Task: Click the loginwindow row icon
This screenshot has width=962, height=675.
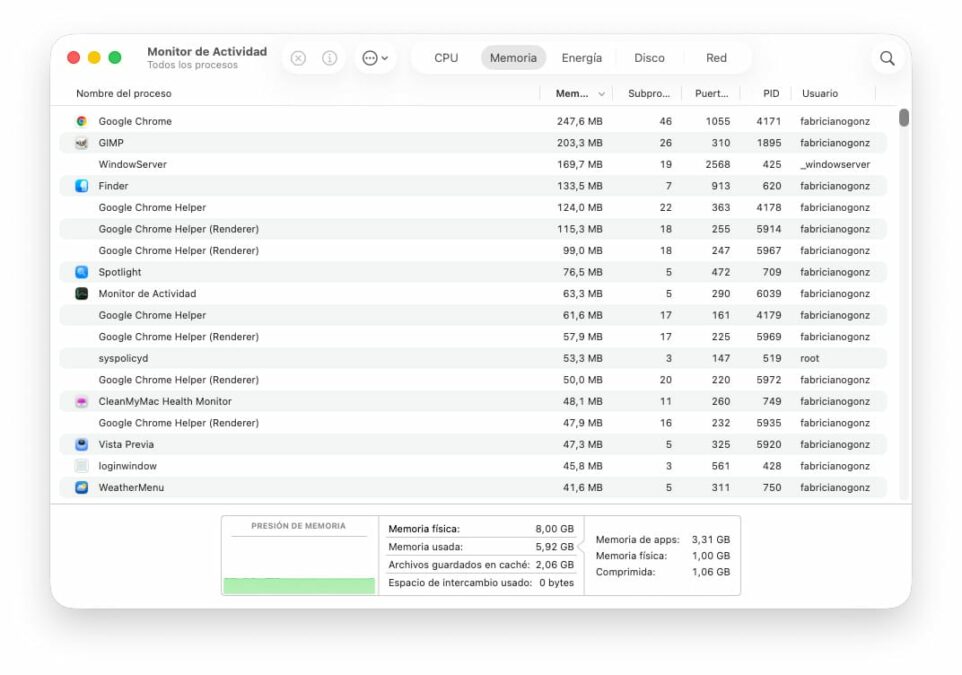Action: pos(82,466)
